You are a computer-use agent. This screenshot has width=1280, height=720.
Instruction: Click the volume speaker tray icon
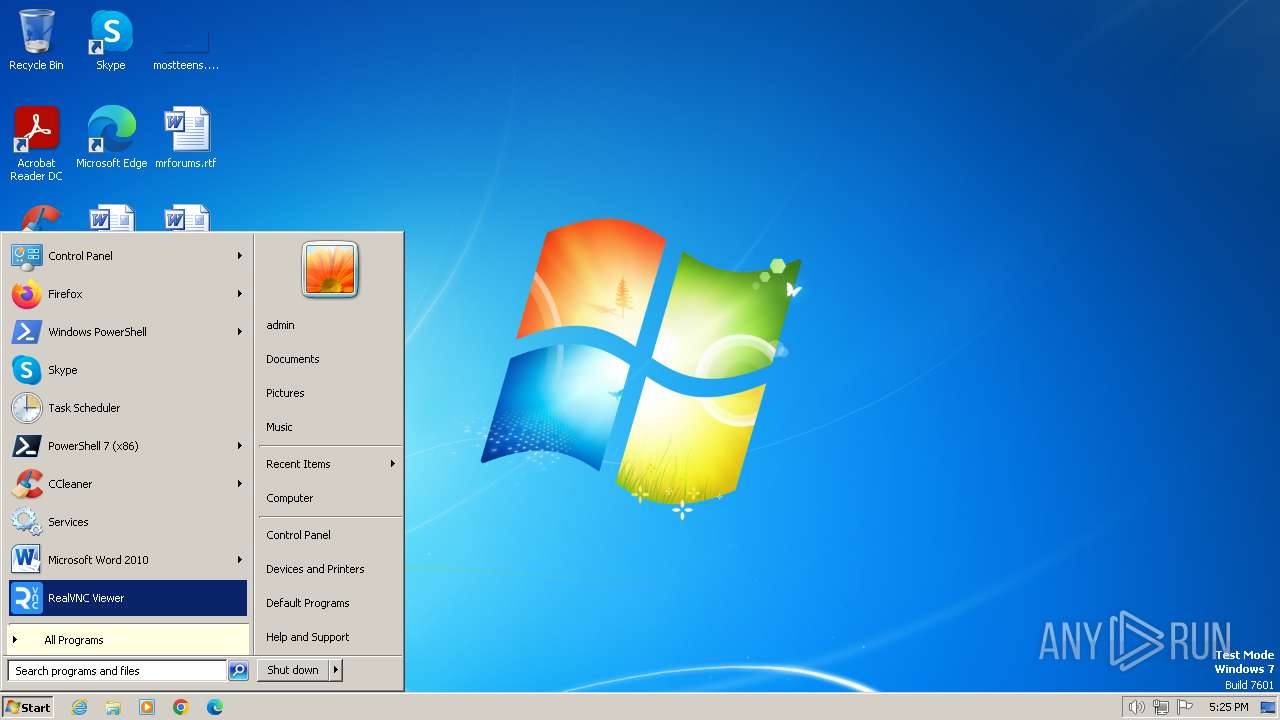tap(1136, 707)
